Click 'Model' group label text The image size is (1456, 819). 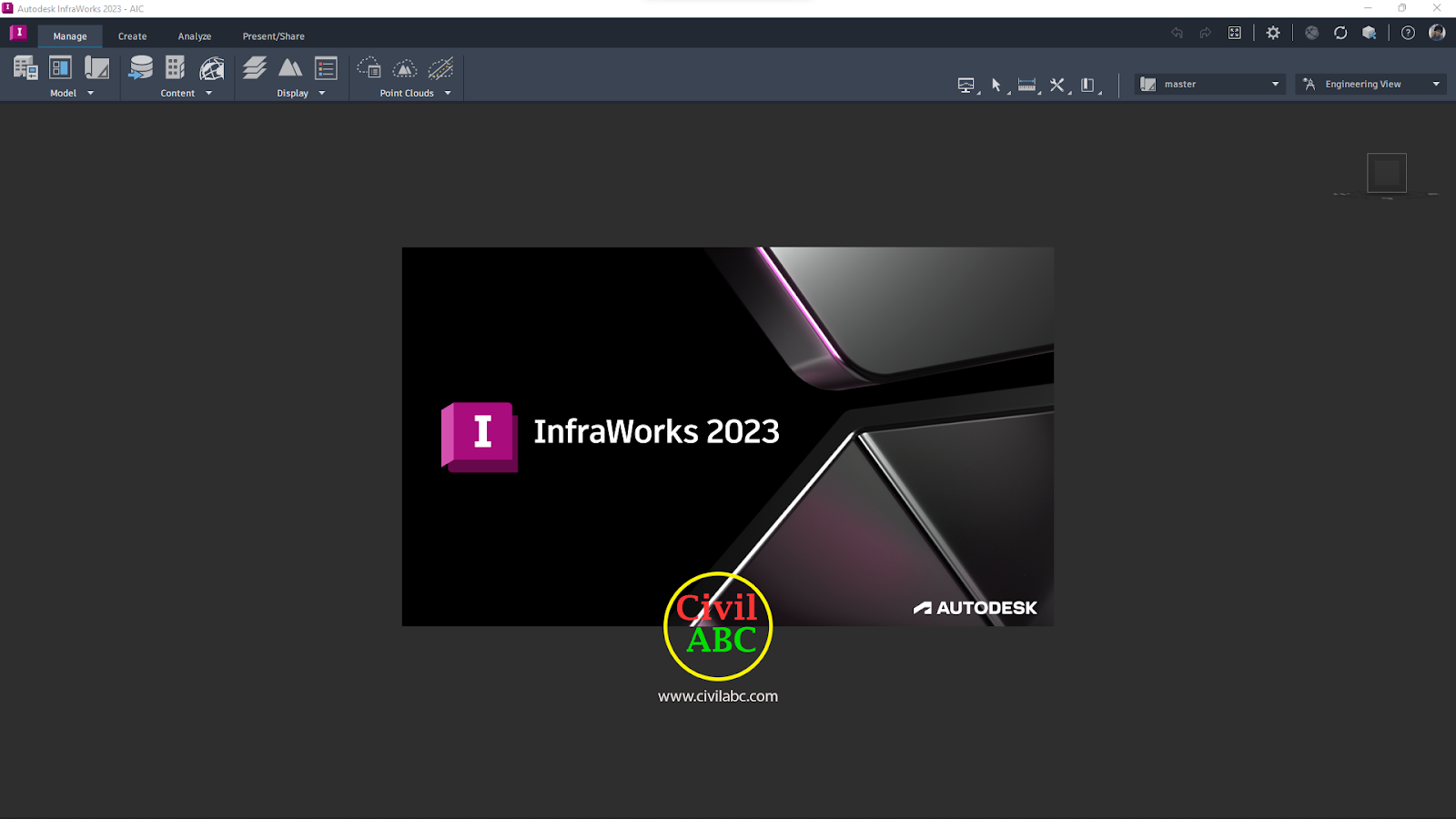[63, 93]
